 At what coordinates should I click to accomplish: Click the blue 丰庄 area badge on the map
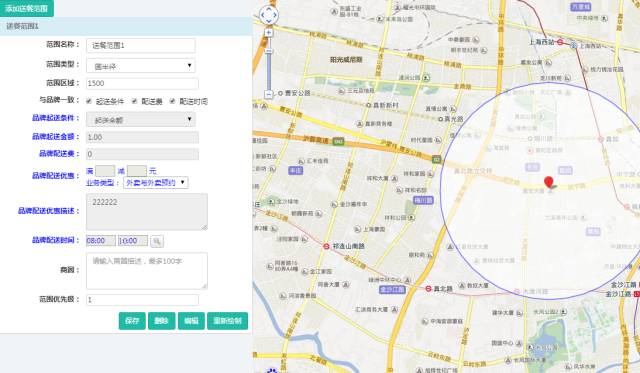pos(296,170)
